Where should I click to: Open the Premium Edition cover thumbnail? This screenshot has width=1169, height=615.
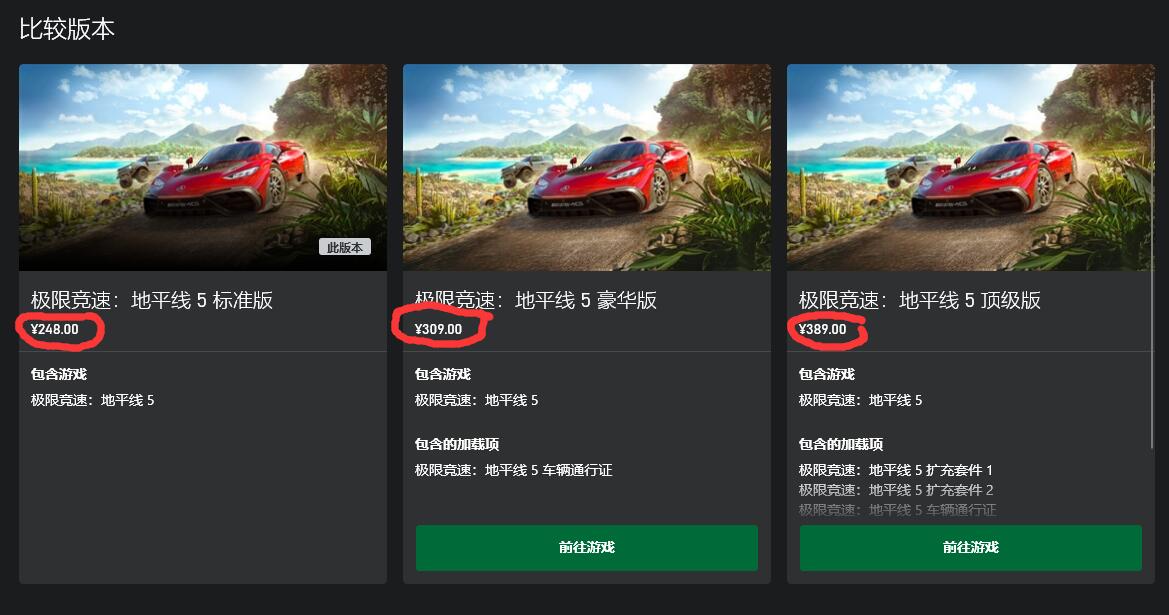point(971,167)
